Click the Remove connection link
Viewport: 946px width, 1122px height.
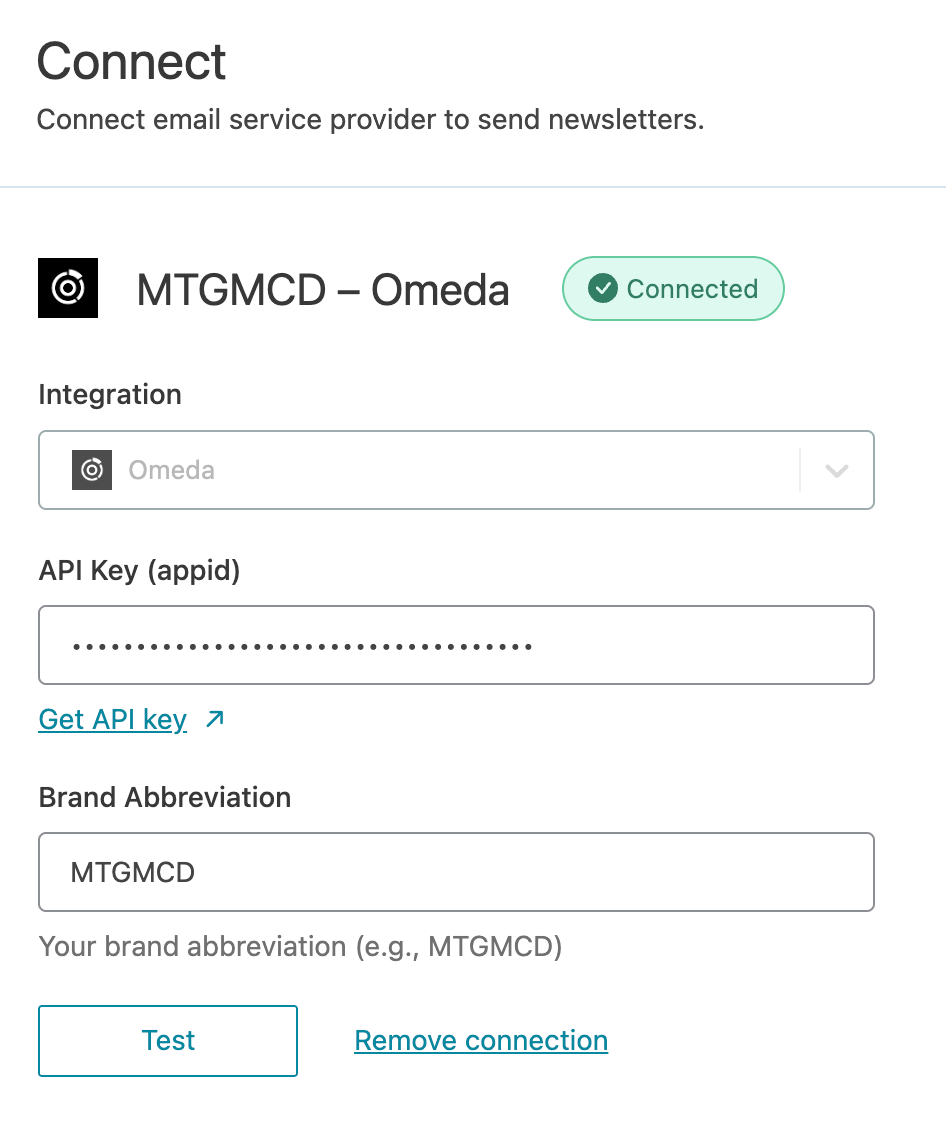pyautogui.click(x=481, y=1041)
